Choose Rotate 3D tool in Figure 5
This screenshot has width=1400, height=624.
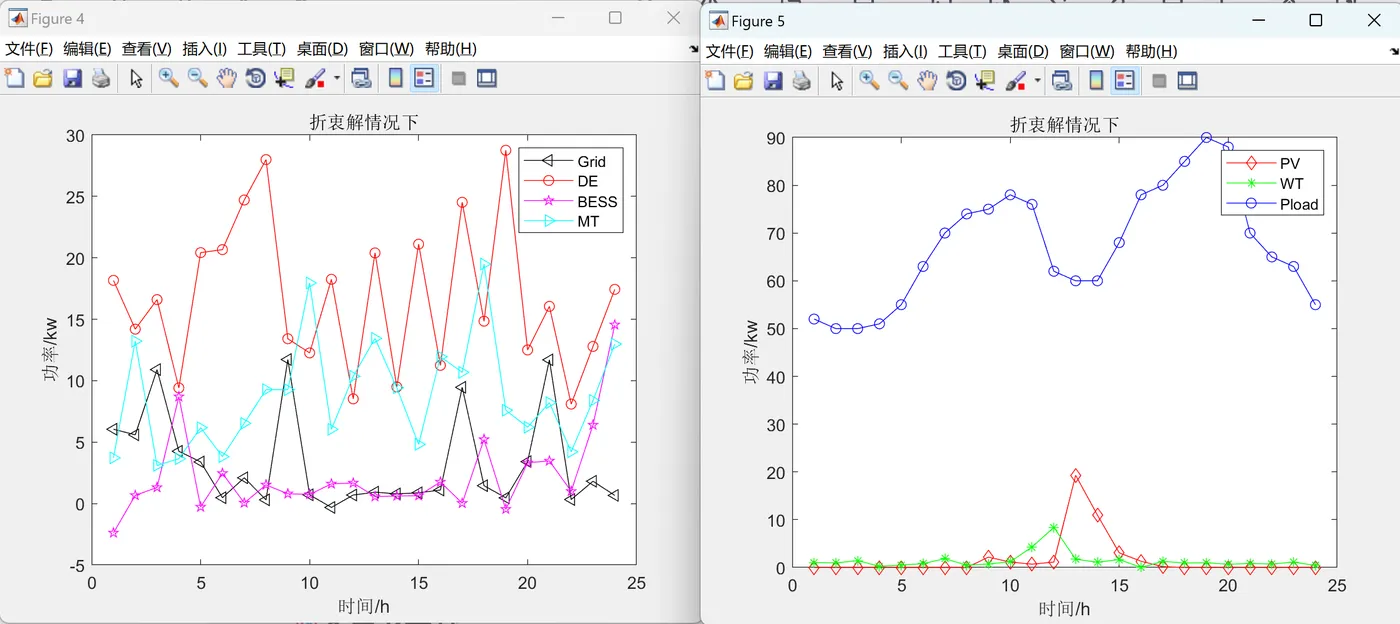point(957,80)
